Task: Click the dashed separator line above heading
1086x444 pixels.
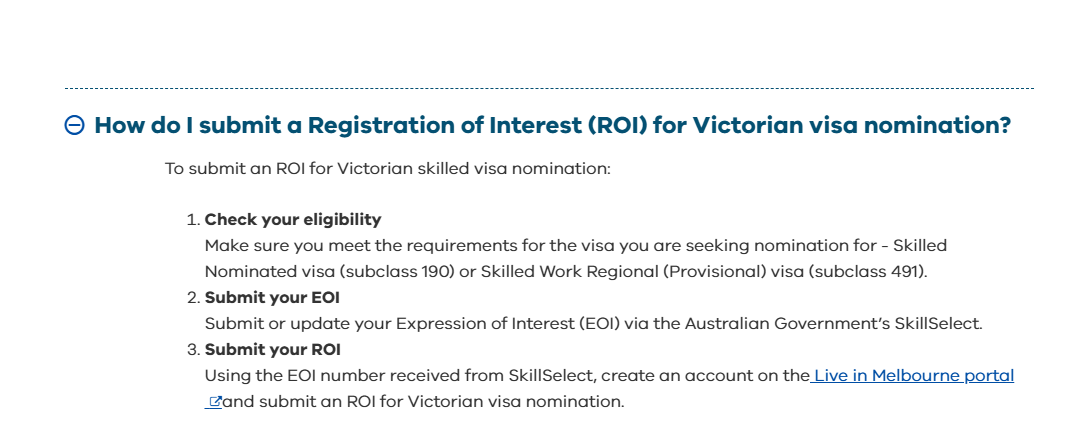Action: coord(549,89)
